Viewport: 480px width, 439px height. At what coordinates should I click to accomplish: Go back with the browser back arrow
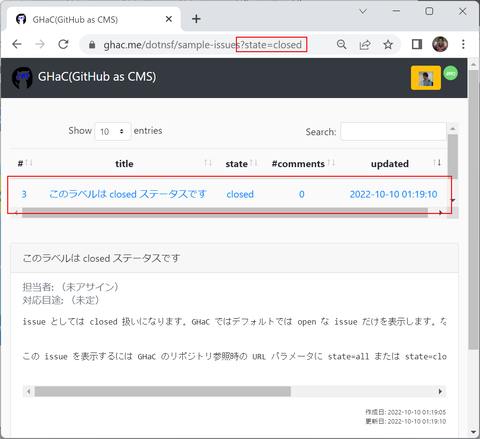point(17,44)
